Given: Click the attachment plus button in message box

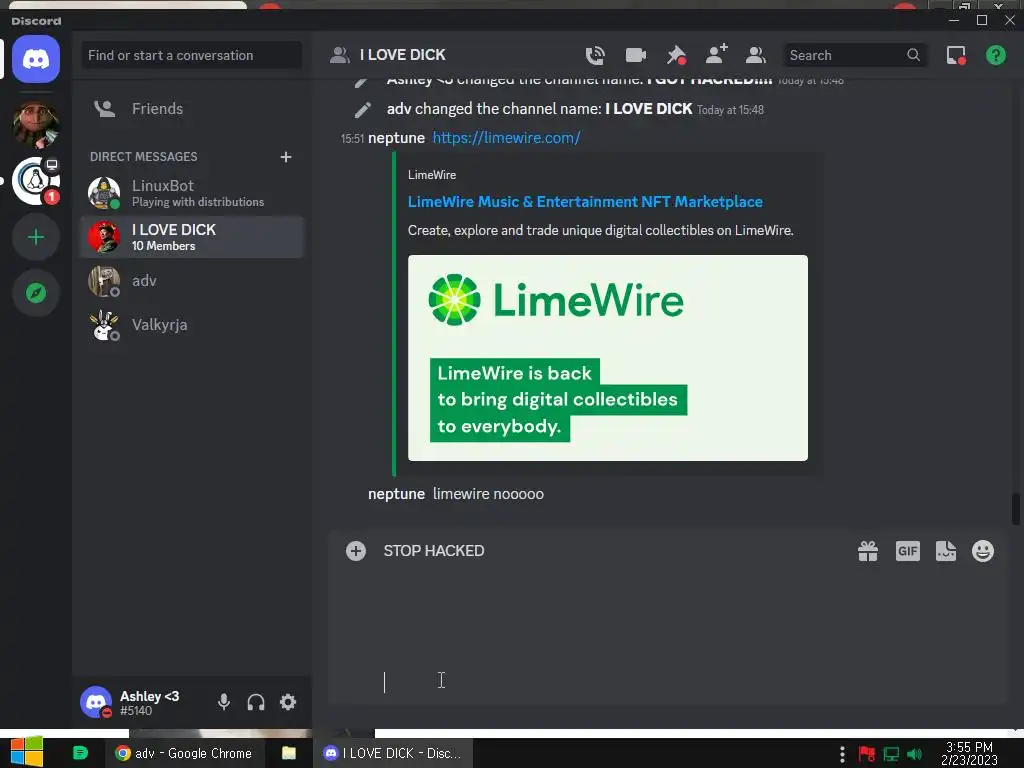Looking at the screenshot, I should click(356, 551).
